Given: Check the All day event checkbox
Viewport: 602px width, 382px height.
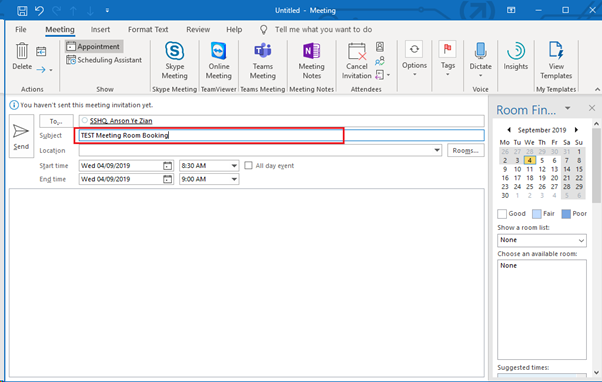Looking at the screenshot, I should (248, 165).
